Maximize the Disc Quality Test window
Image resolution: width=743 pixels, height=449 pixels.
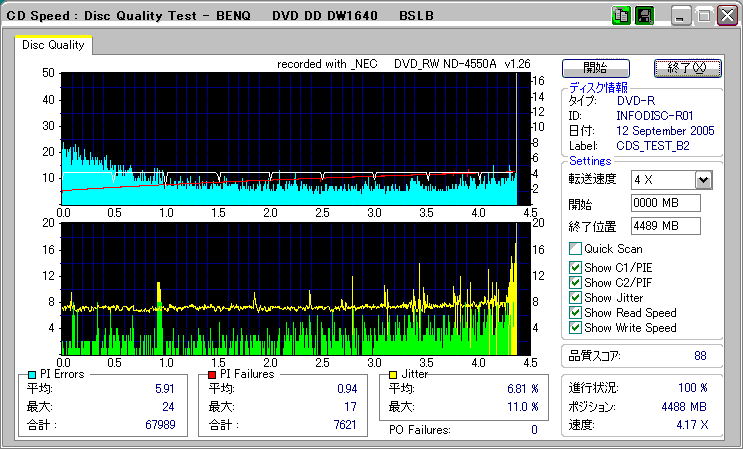(x=703, y=16)
